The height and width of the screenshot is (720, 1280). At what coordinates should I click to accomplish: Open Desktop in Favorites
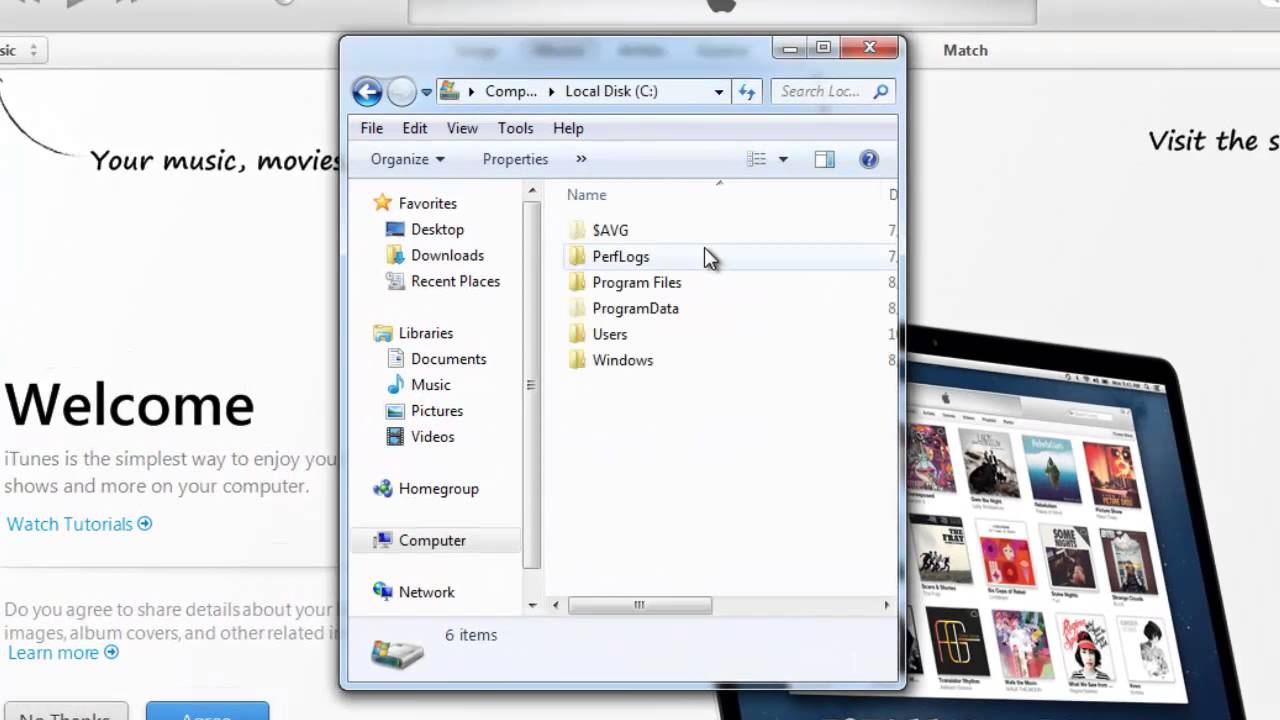[x=437, y=229]
